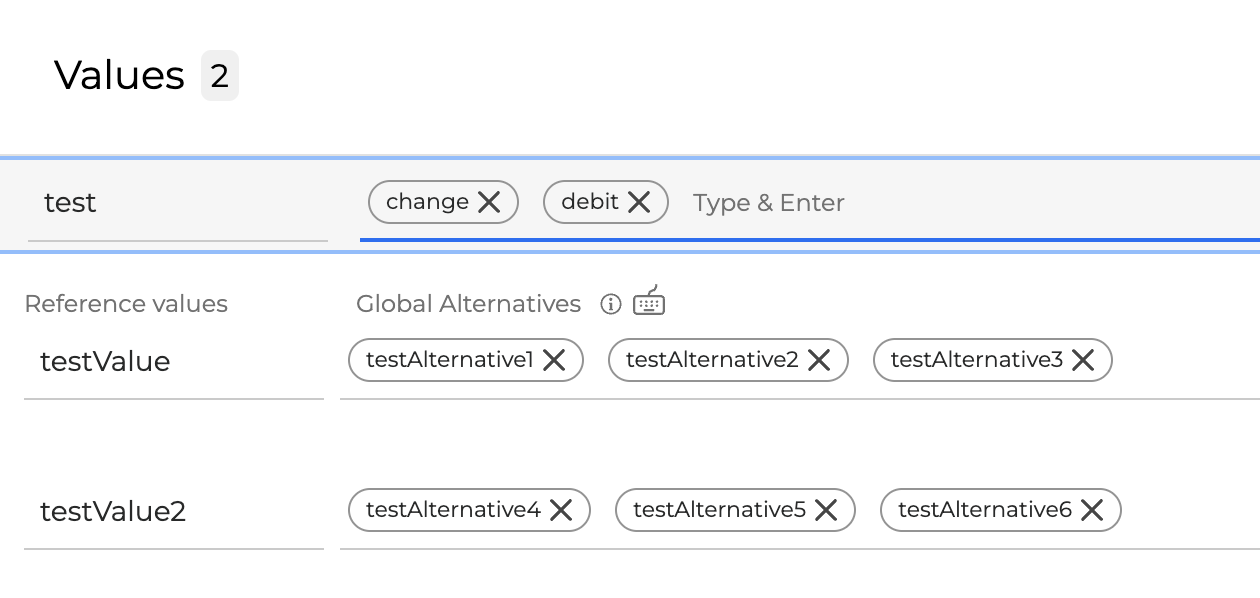The image size is (1260, 598).
Task: Delete testAlternative5 tag
Action: pyautogui.click(x=826, y=510)
